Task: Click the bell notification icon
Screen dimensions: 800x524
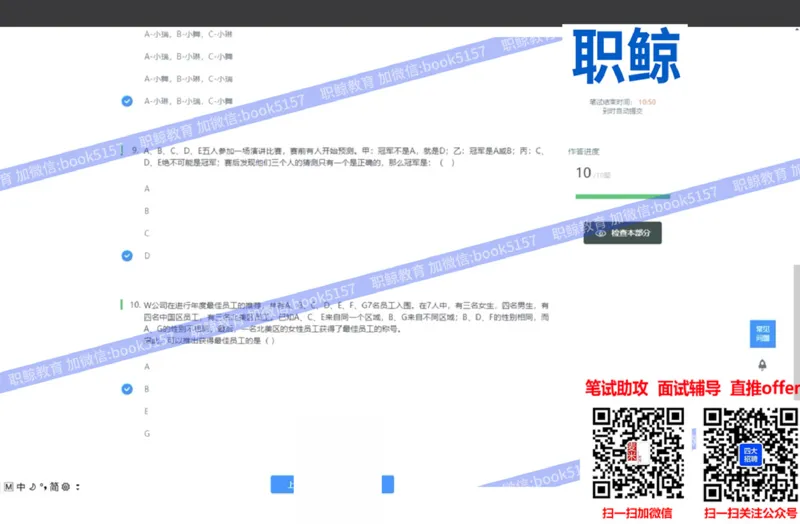Action: pos(762,365)
